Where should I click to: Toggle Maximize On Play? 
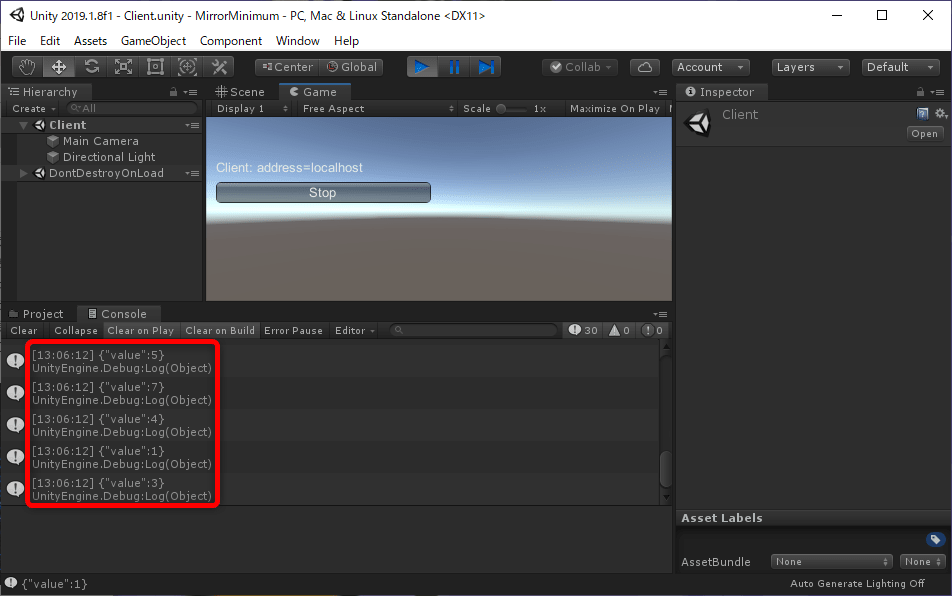click(614, 108)
